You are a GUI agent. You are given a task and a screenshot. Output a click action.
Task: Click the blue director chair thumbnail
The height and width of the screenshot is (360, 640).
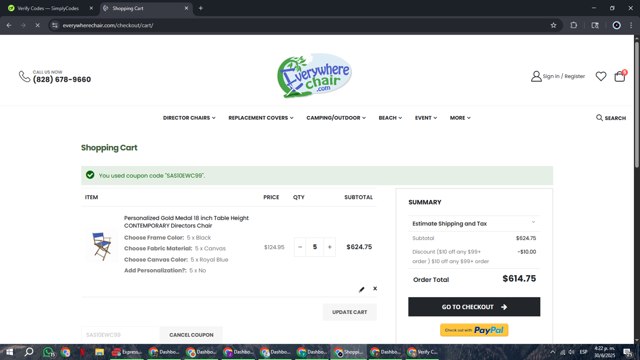click(x=101, y=246)
